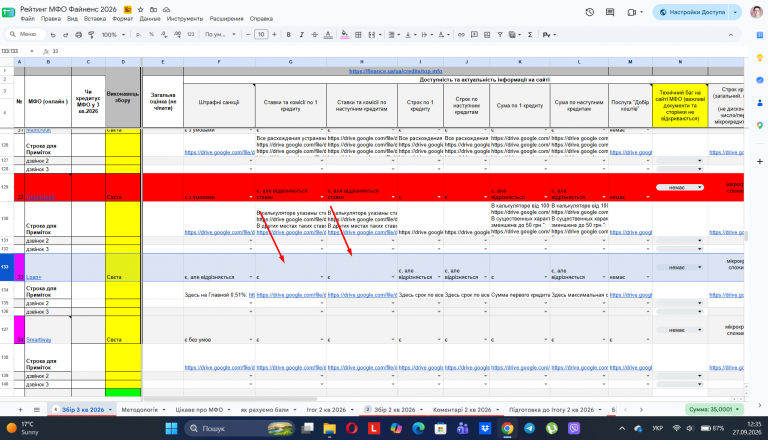This screenshot has height=440, width=768.
Task: Decrease font size minus button
Action: pyautogui.click(x=248, y=35)
